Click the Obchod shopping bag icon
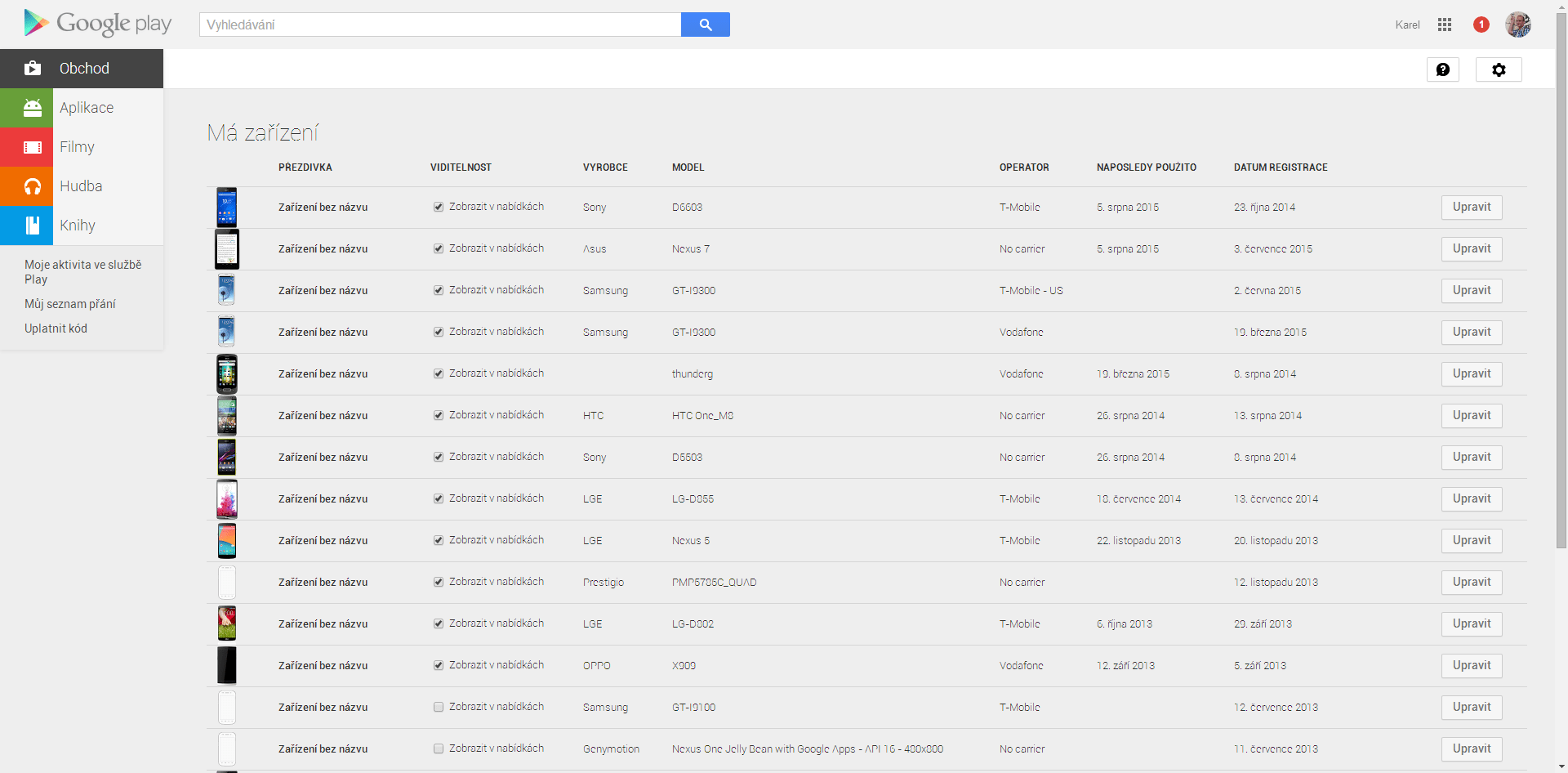This screenshot has width=1568, height=773. coord(33,69)
